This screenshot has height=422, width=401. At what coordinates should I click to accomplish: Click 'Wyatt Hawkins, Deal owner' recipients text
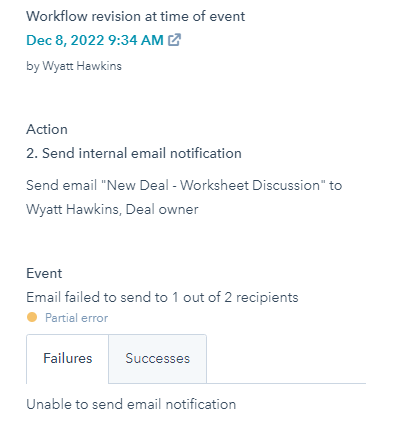(x=112, y=209)
